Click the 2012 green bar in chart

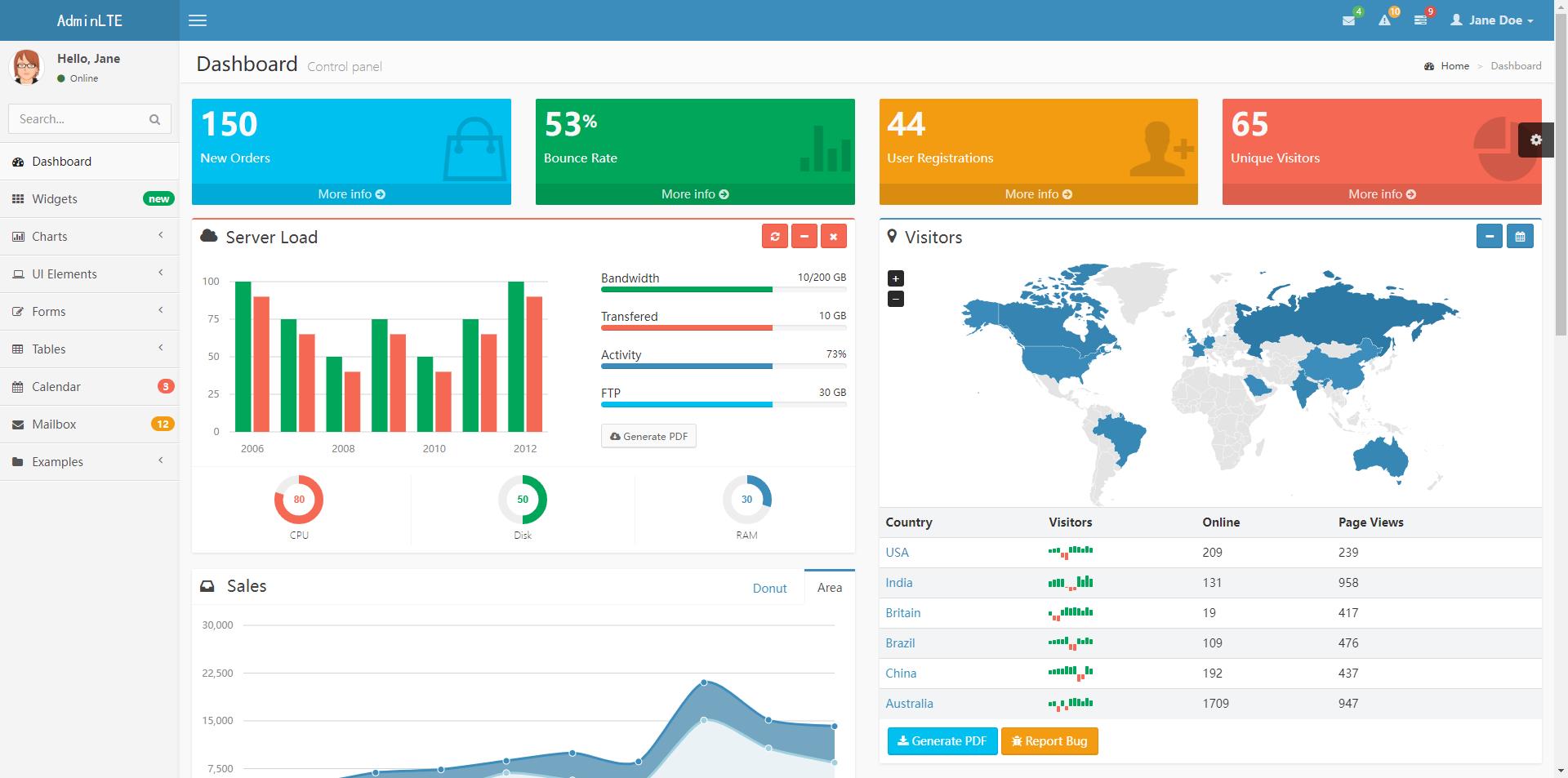point(515,356)
